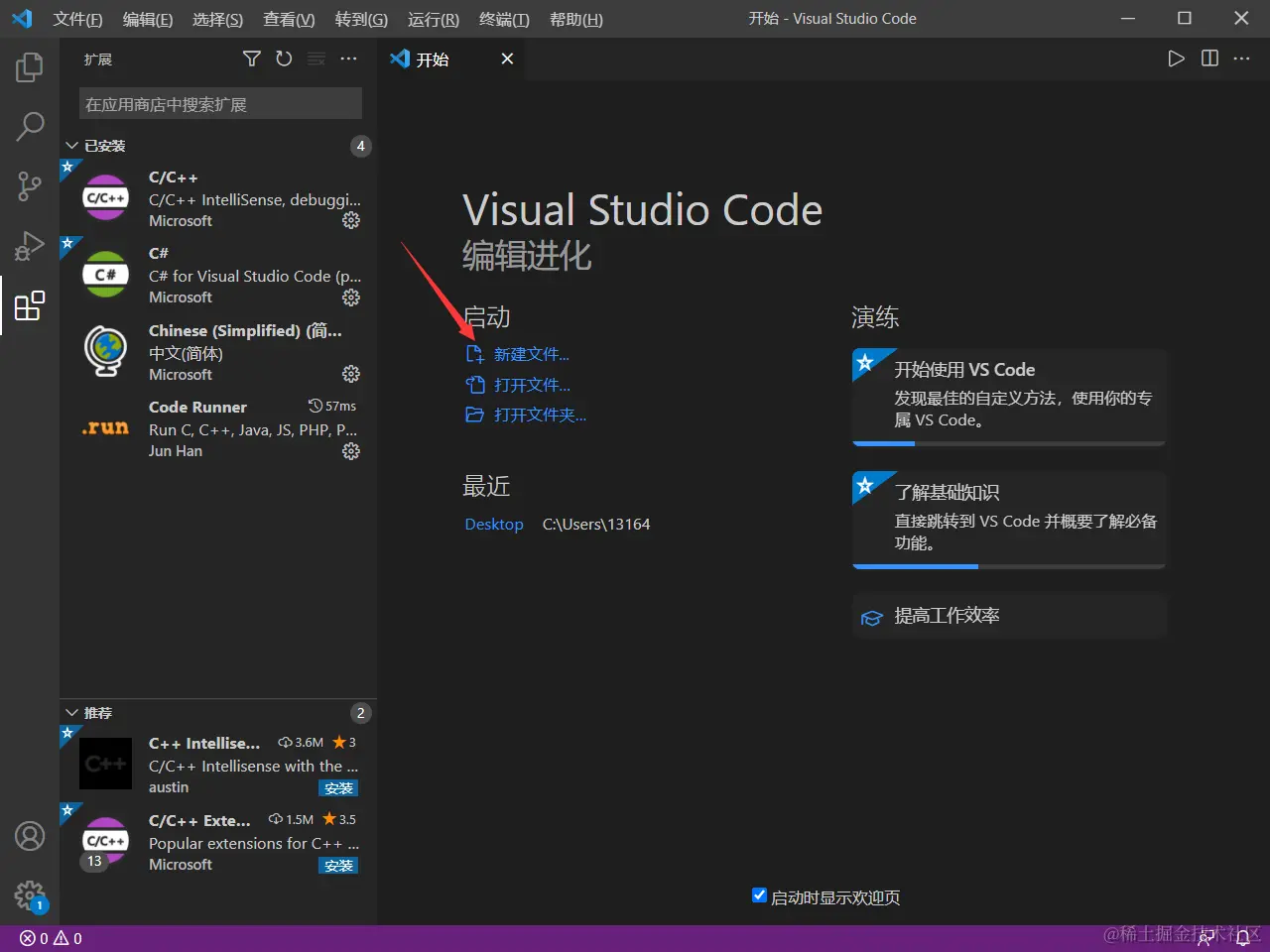This screenshot has height=952, width=1270.
Task: Split the editor to the right
Action: pos(1209,59)
